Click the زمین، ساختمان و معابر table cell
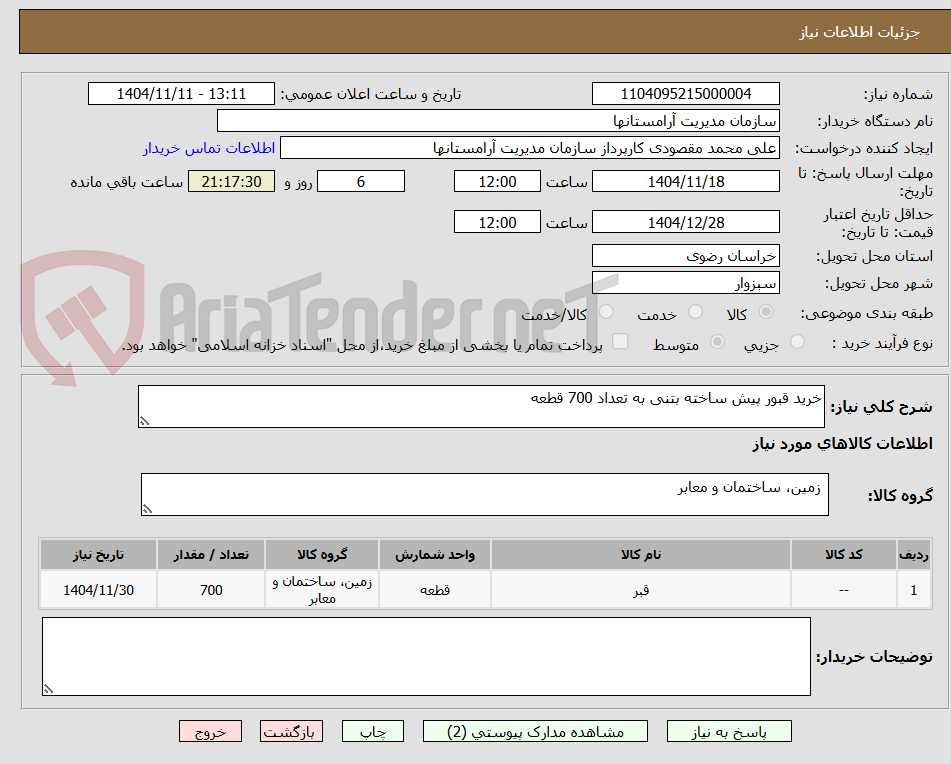Image resolution: width=951 pixels, height=764 pixels. click(x=322, y=589)
